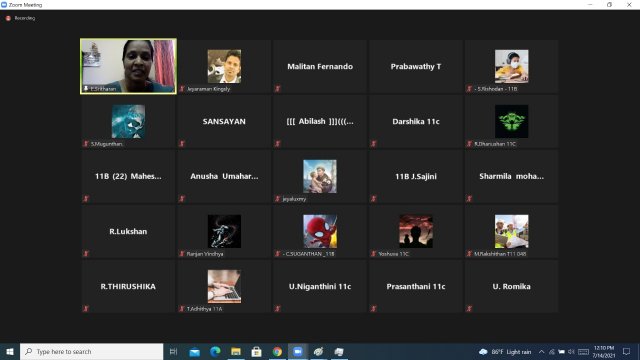The width and height of the screenshot is (640, 360).
Task: Click muted mic icon on Prasanthani 11c tile
Action: [x=373, y=309]
